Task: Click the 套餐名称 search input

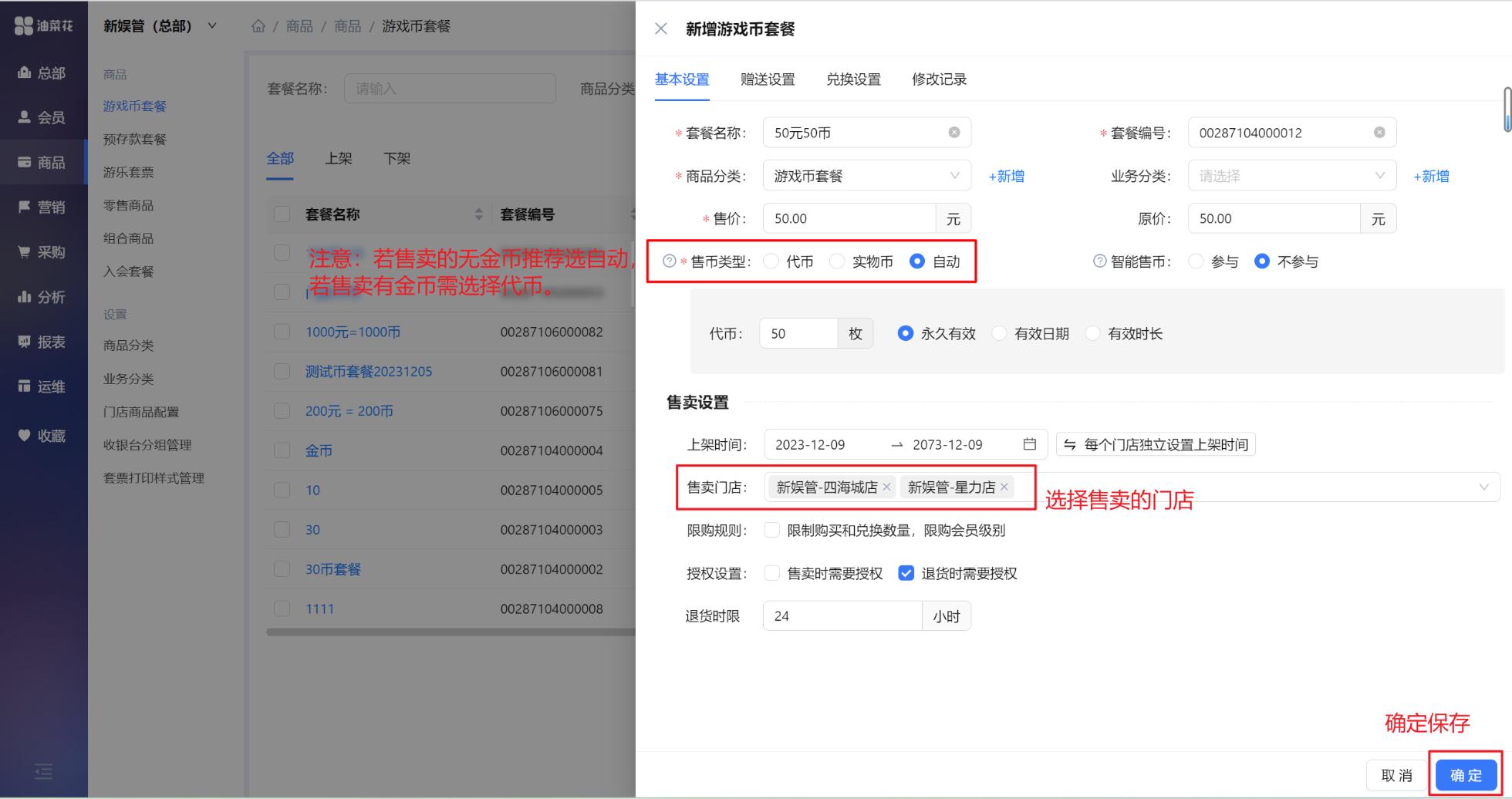Action: [450, 89]
